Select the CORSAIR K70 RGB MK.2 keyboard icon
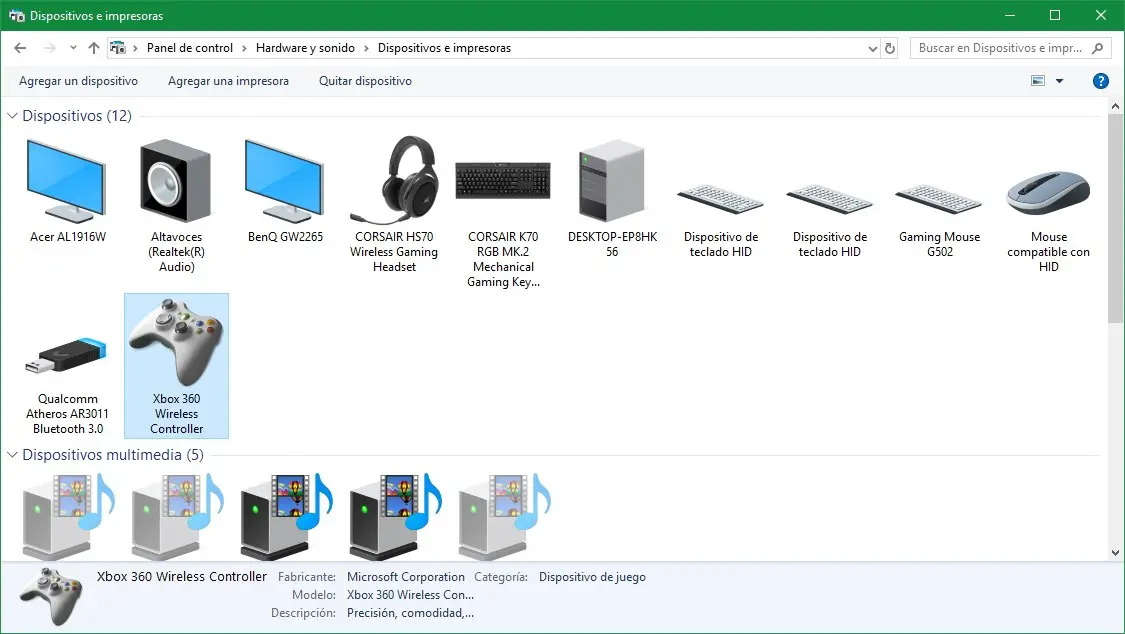Screen dimensions: 1125x634 tap(503, 181)
